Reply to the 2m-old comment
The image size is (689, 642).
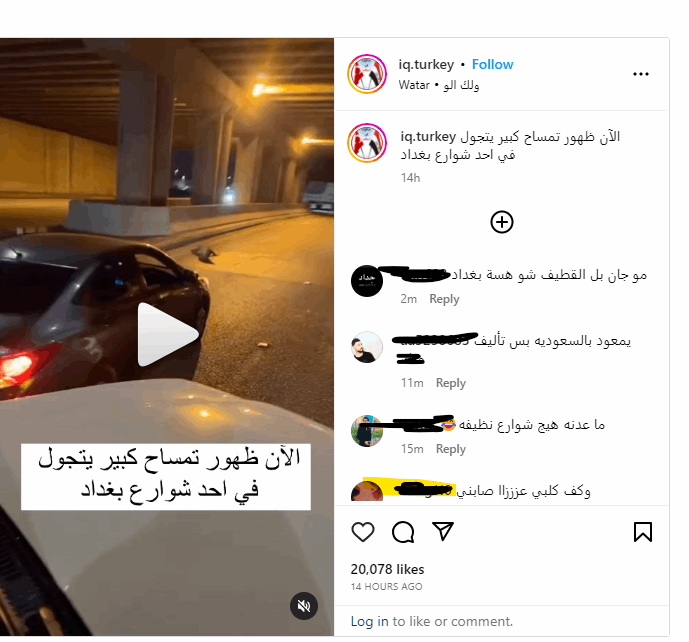point(444,299)
